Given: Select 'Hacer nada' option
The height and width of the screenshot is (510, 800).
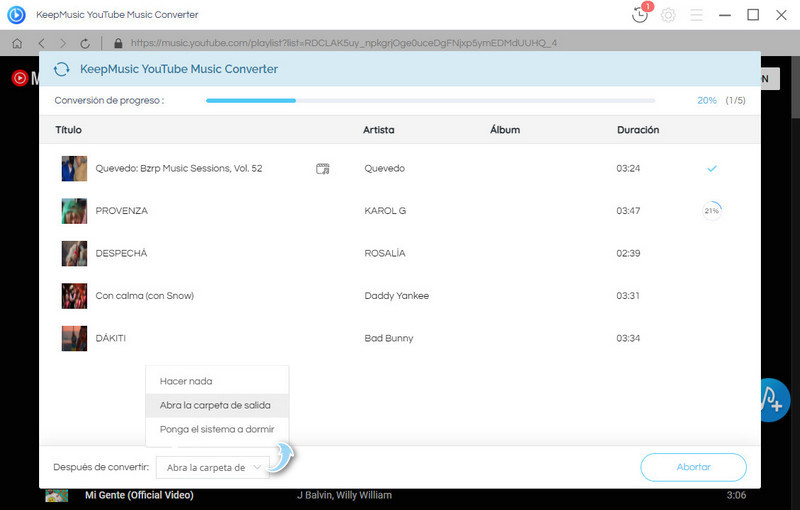Looking at the screenshot, I should coord(217,381).
